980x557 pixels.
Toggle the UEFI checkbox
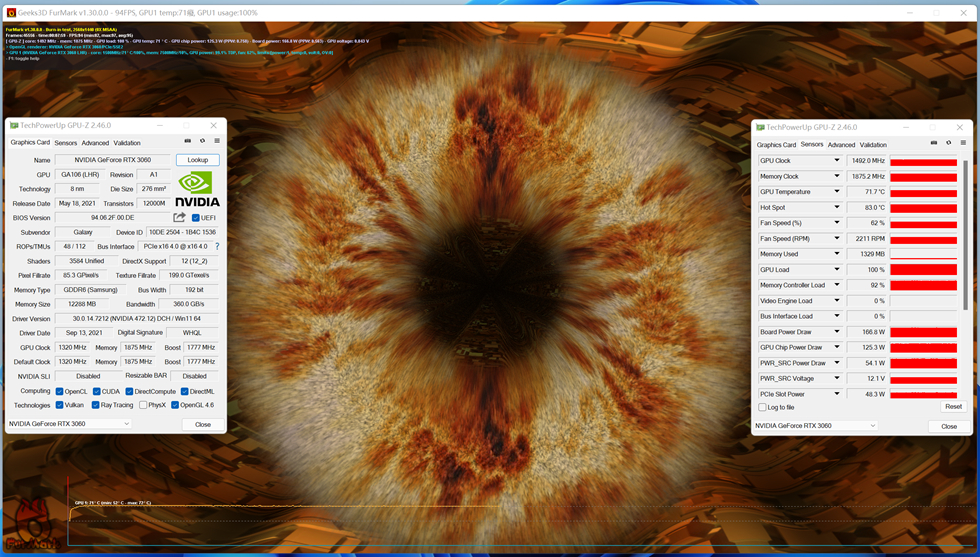tap(196, 218)
